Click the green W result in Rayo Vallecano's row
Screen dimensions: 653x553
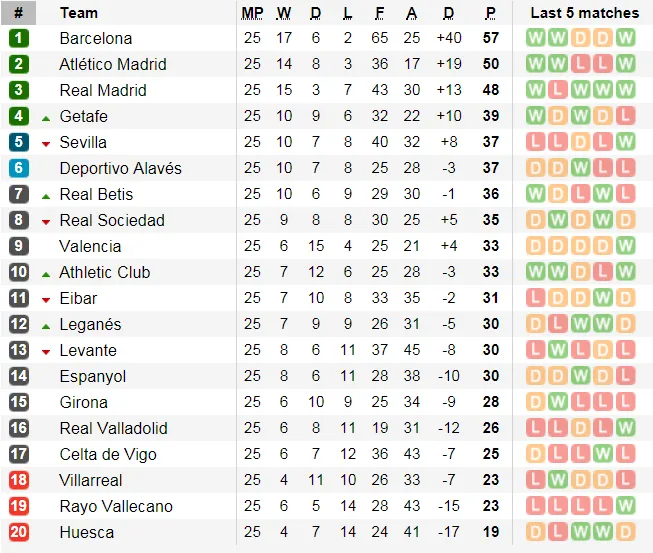tap(626, 506)
